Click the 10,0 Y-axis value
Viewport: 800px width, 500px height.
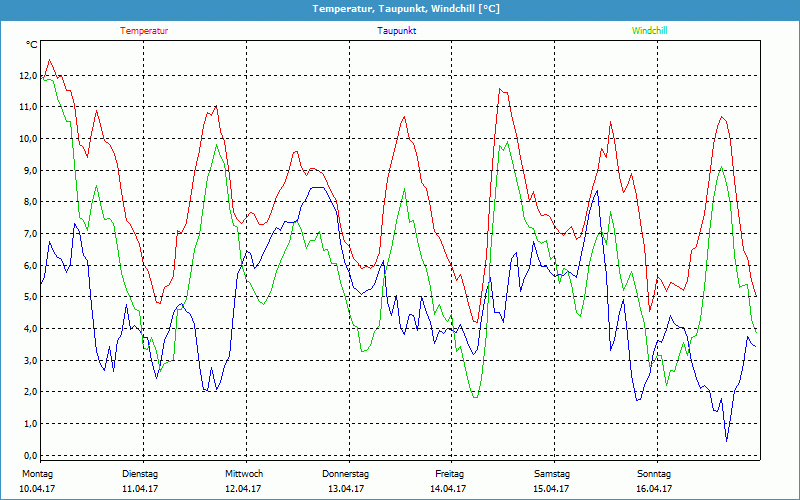28,138
